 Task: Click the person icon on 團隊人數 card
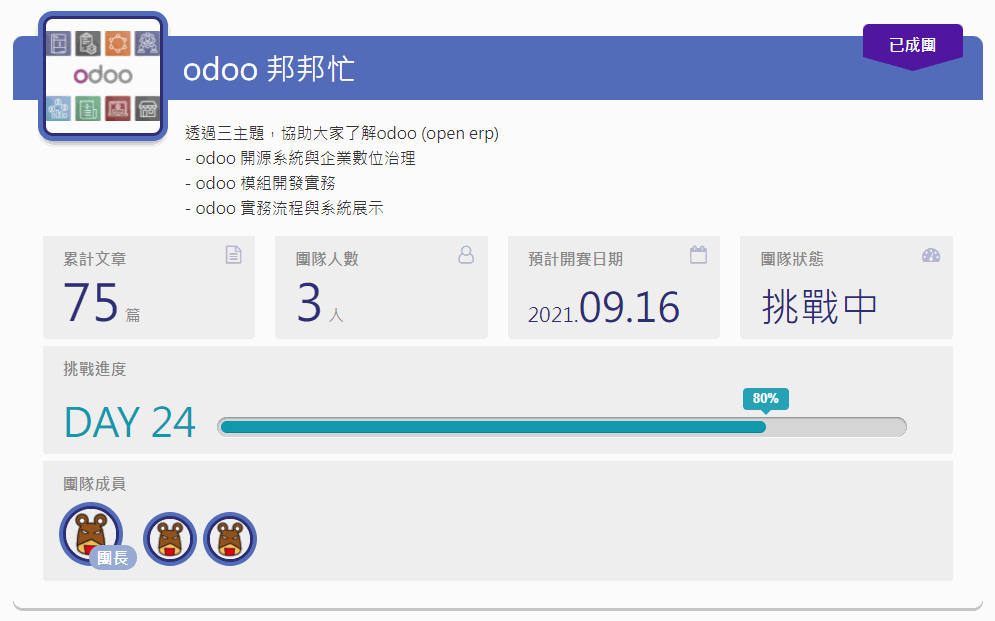[x=466, y=255]
